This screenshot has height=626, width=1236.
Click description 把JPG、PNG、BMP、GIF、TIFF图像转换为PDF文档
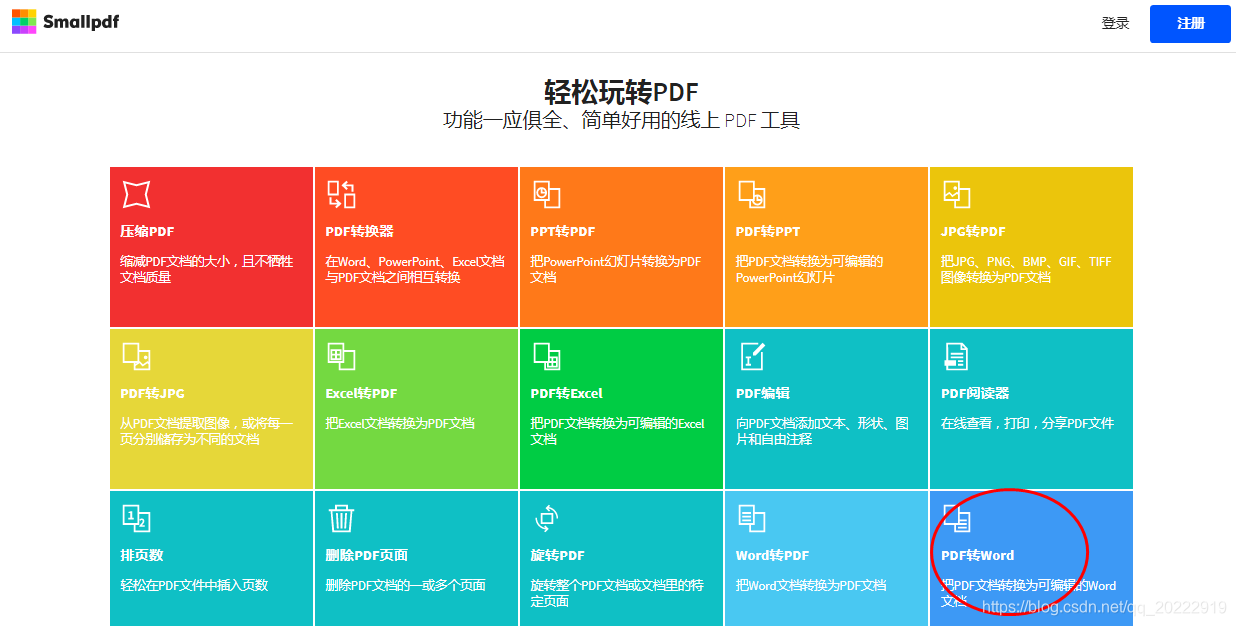coord(1026,269)
